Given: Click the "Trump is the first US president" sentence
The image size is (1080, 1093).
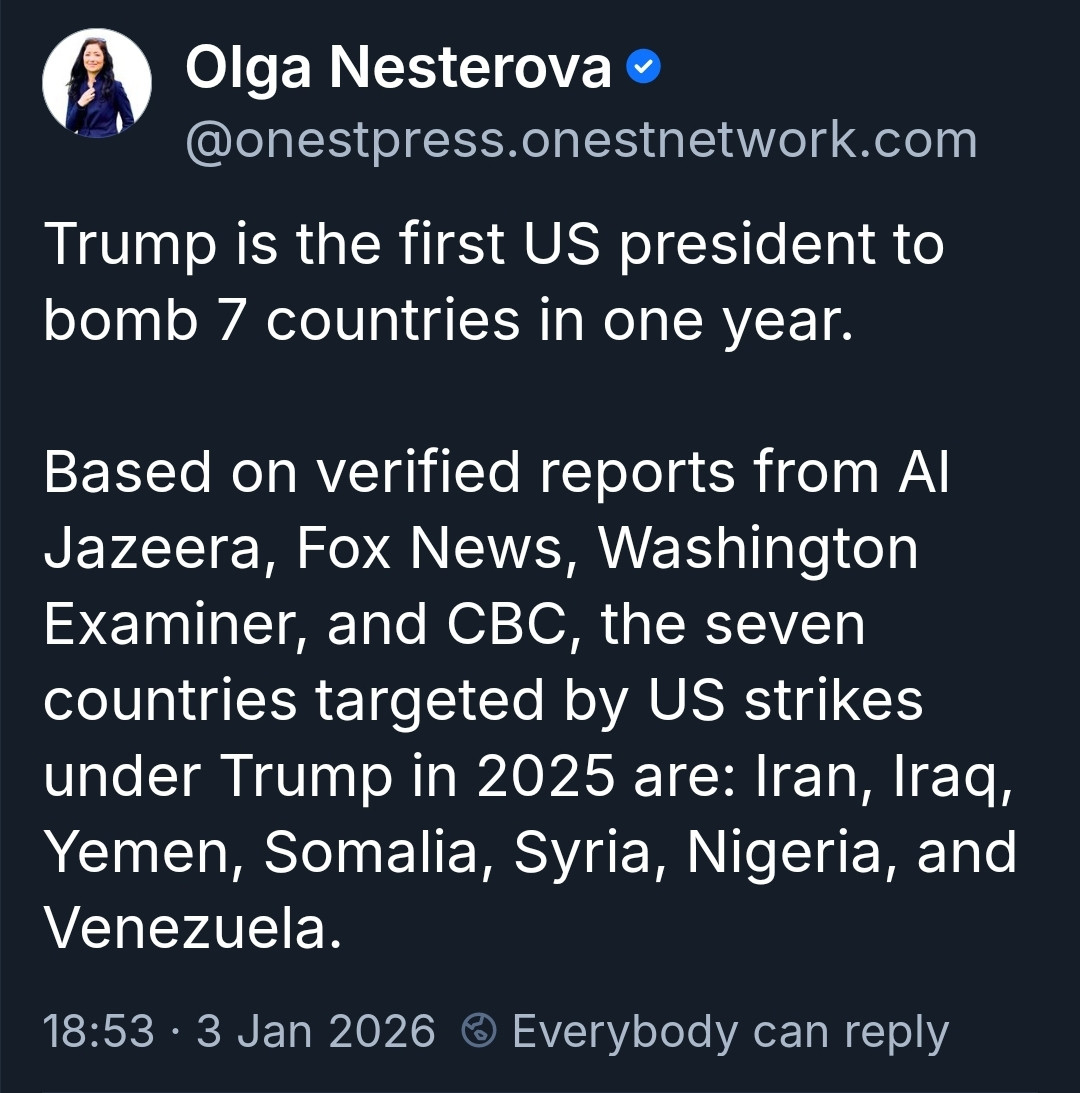Looking at the screenshot, I should [x=493, y=244].
